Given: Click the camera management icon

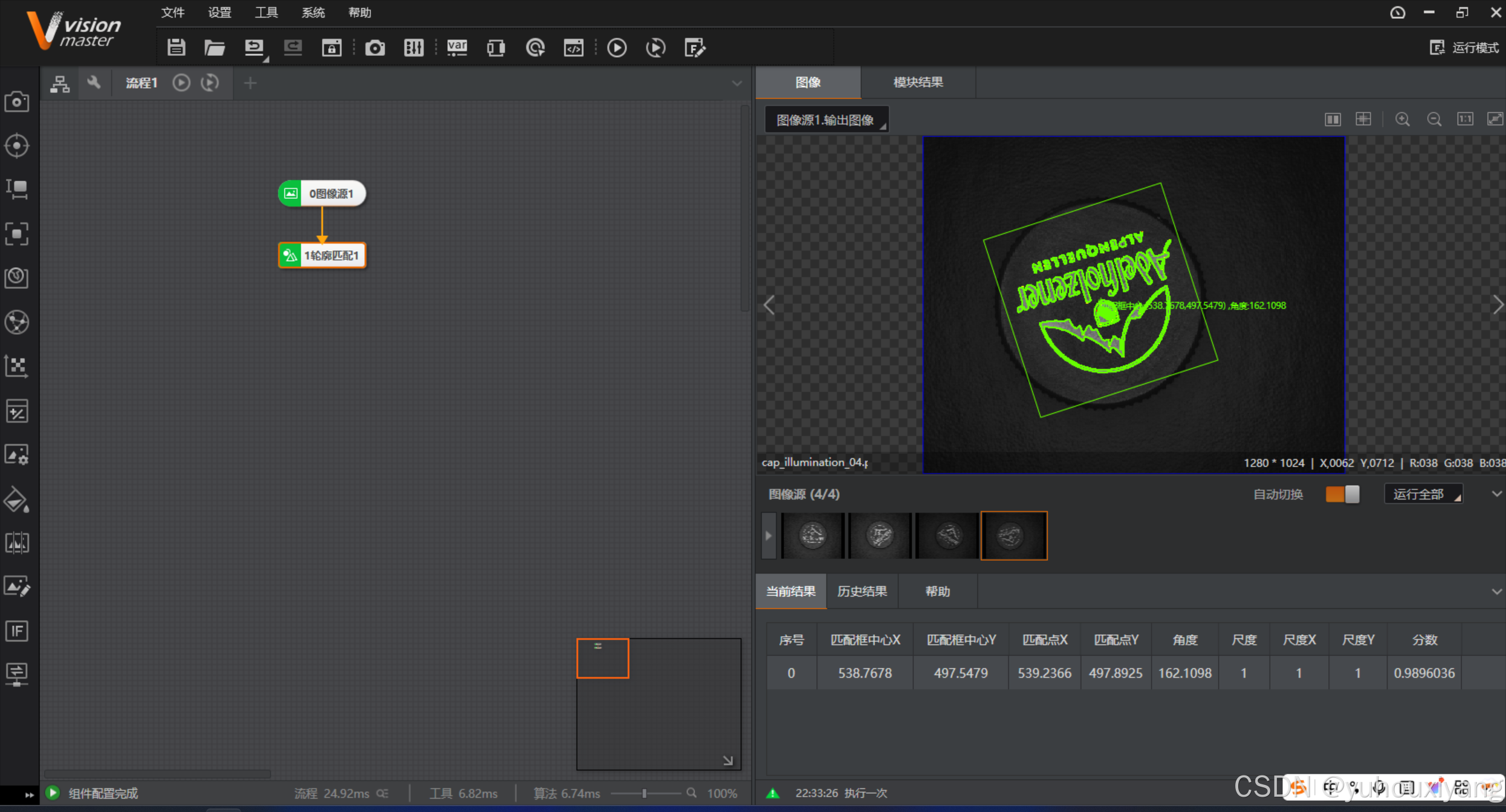Looking at the screenshot, I should click(375, 48).
